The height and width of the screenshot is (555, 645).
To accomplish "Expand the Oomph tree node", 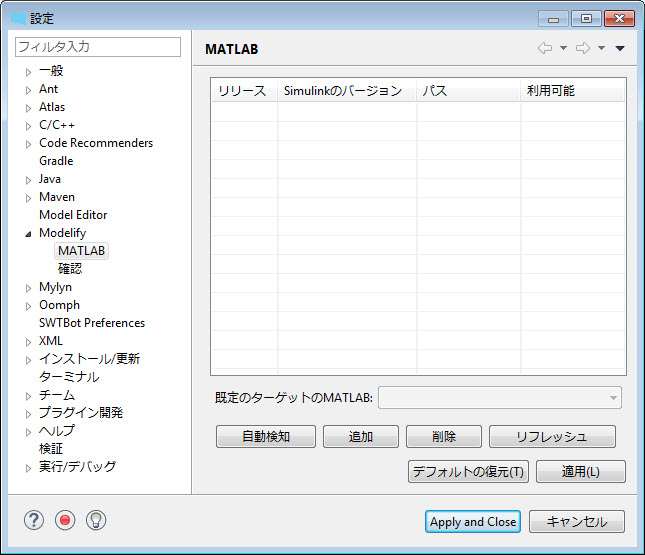I will [28, 306].
